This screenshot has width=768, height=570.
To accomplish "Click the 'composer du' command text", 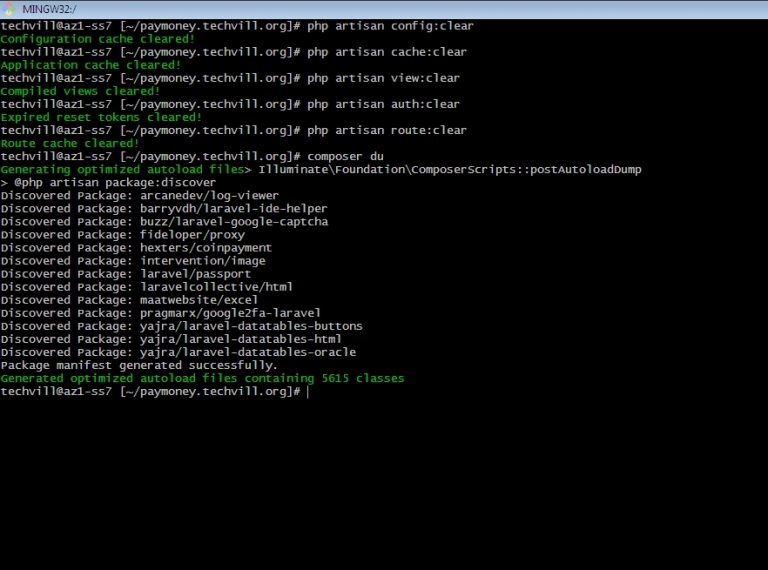I will (x=345, y=156).
